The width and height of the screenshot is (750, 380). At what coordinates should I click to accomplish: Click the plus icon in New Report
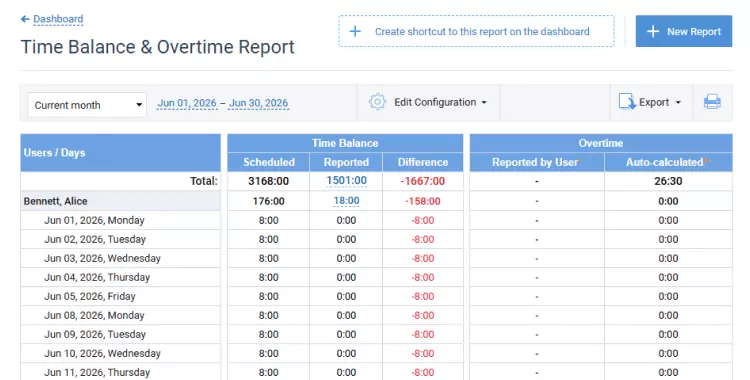pyautogui.click(x=653, y=32)
